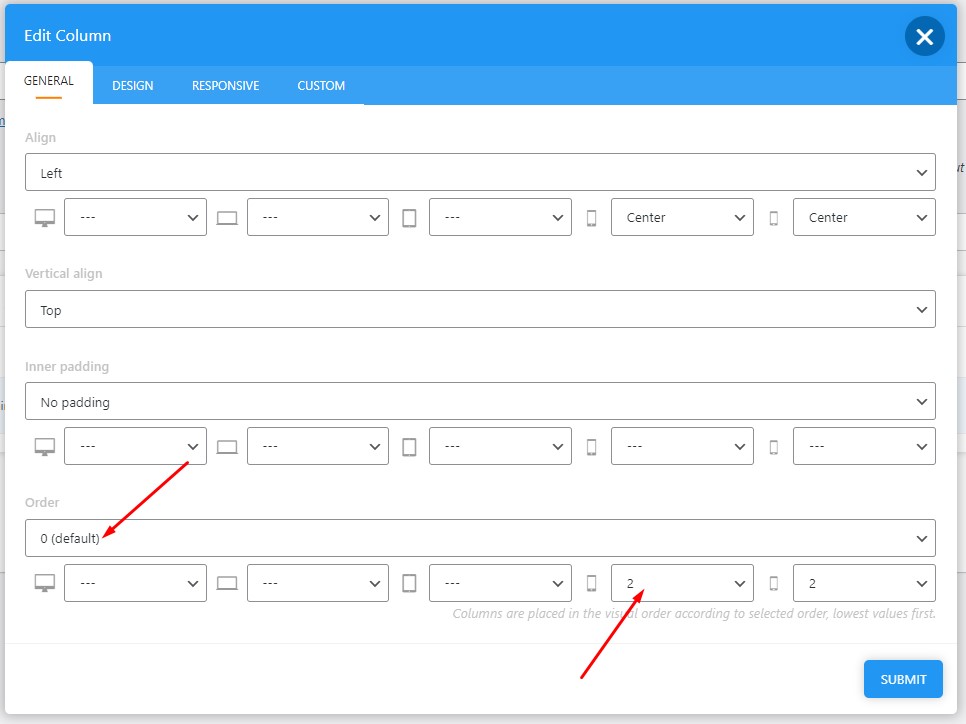Open the desktop Order dropdown

point(136,583)
